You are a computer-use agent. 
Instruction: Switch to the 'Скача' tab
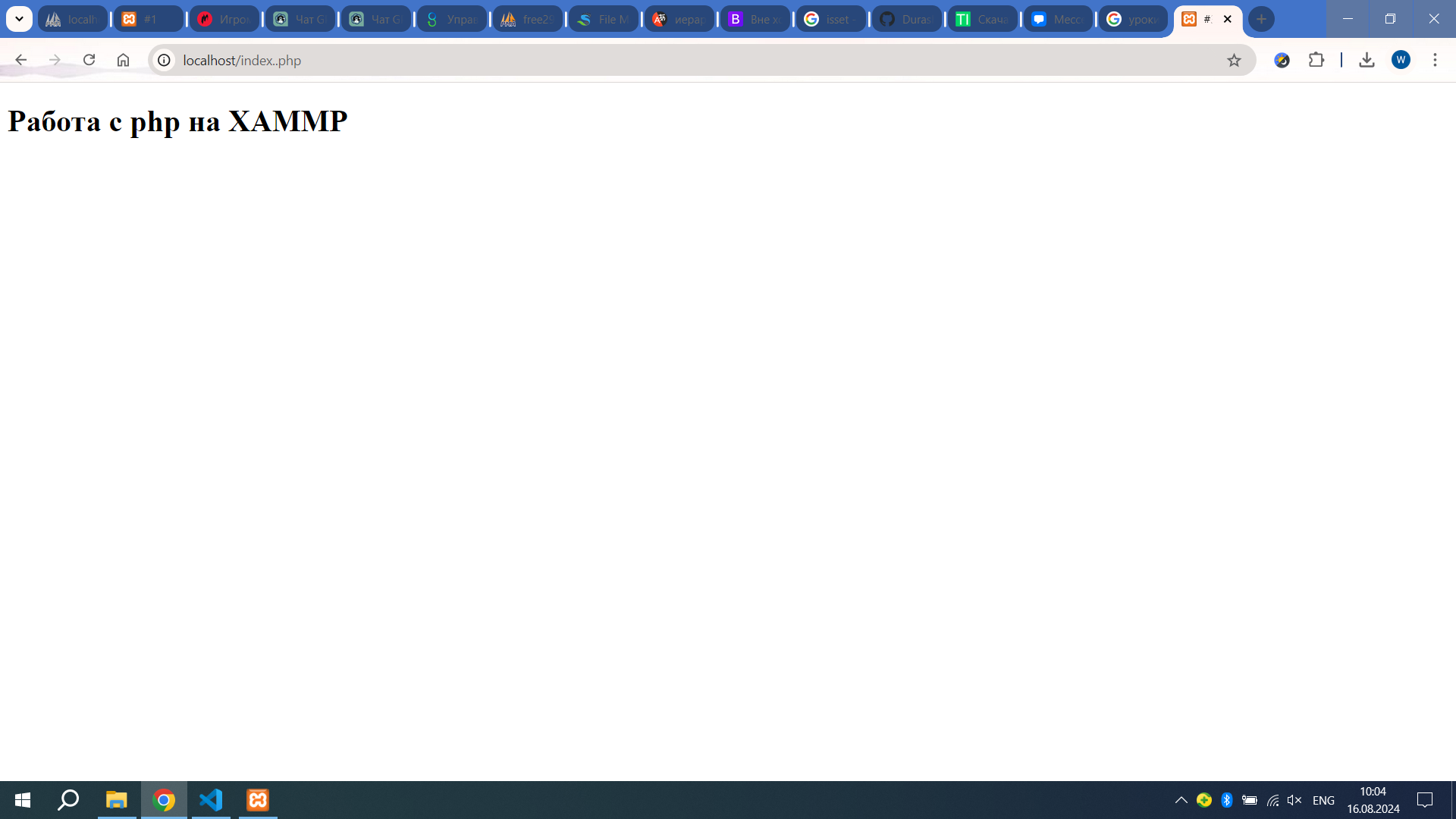(x=983, y=19)
